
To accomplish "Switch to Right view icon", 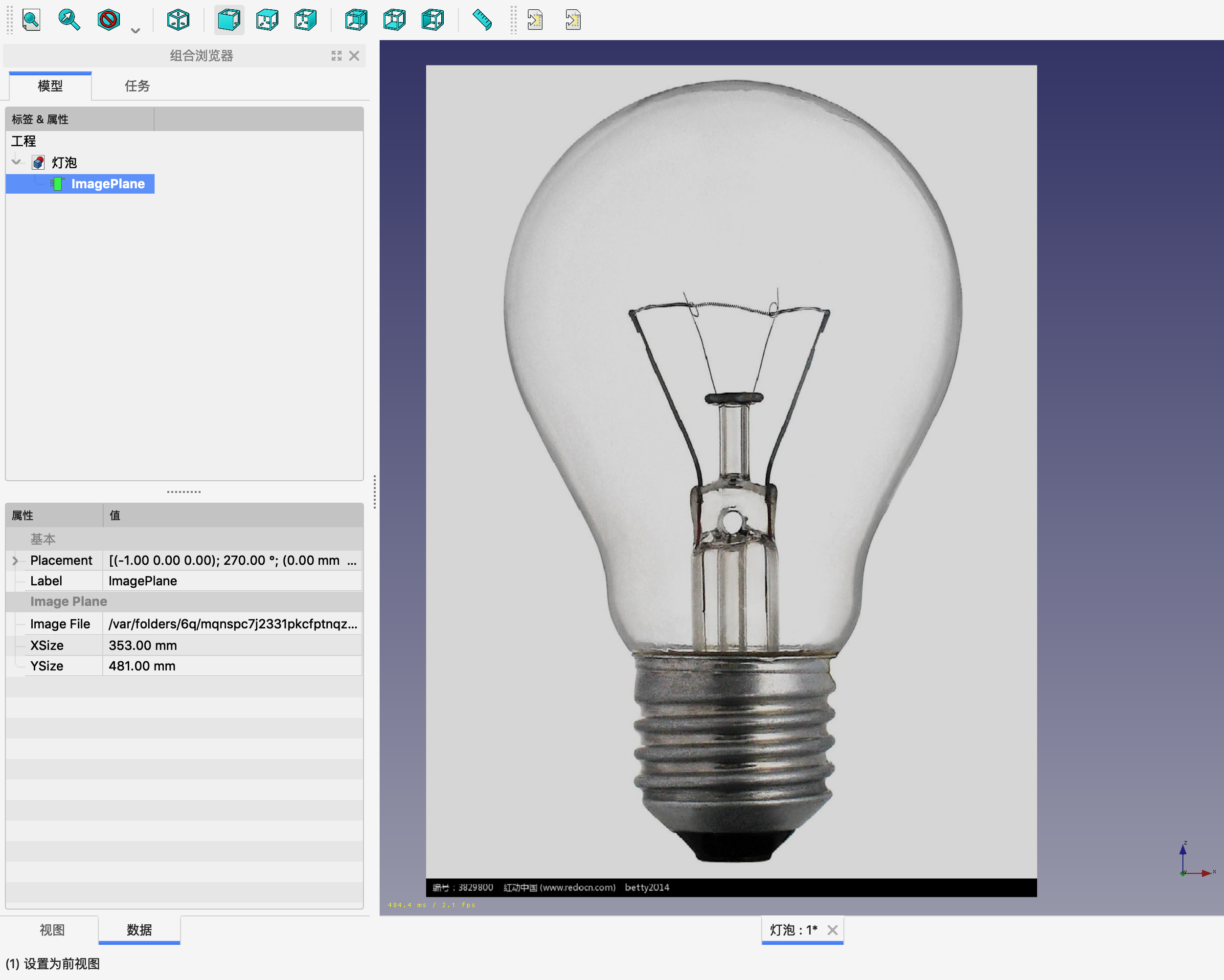I will coord(305,20).
